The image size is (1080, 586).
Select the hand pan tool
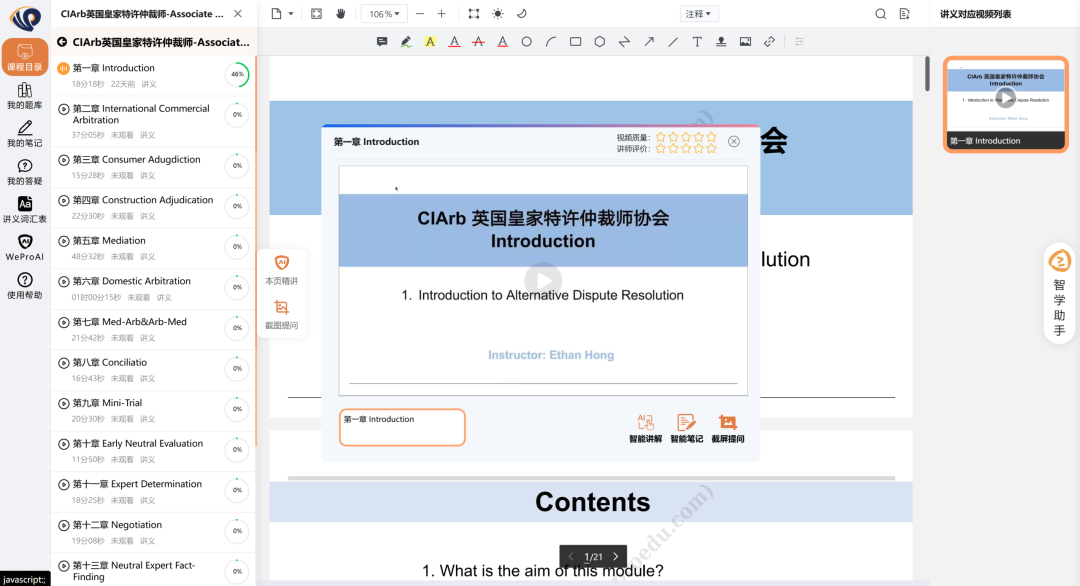coord(340,14)
